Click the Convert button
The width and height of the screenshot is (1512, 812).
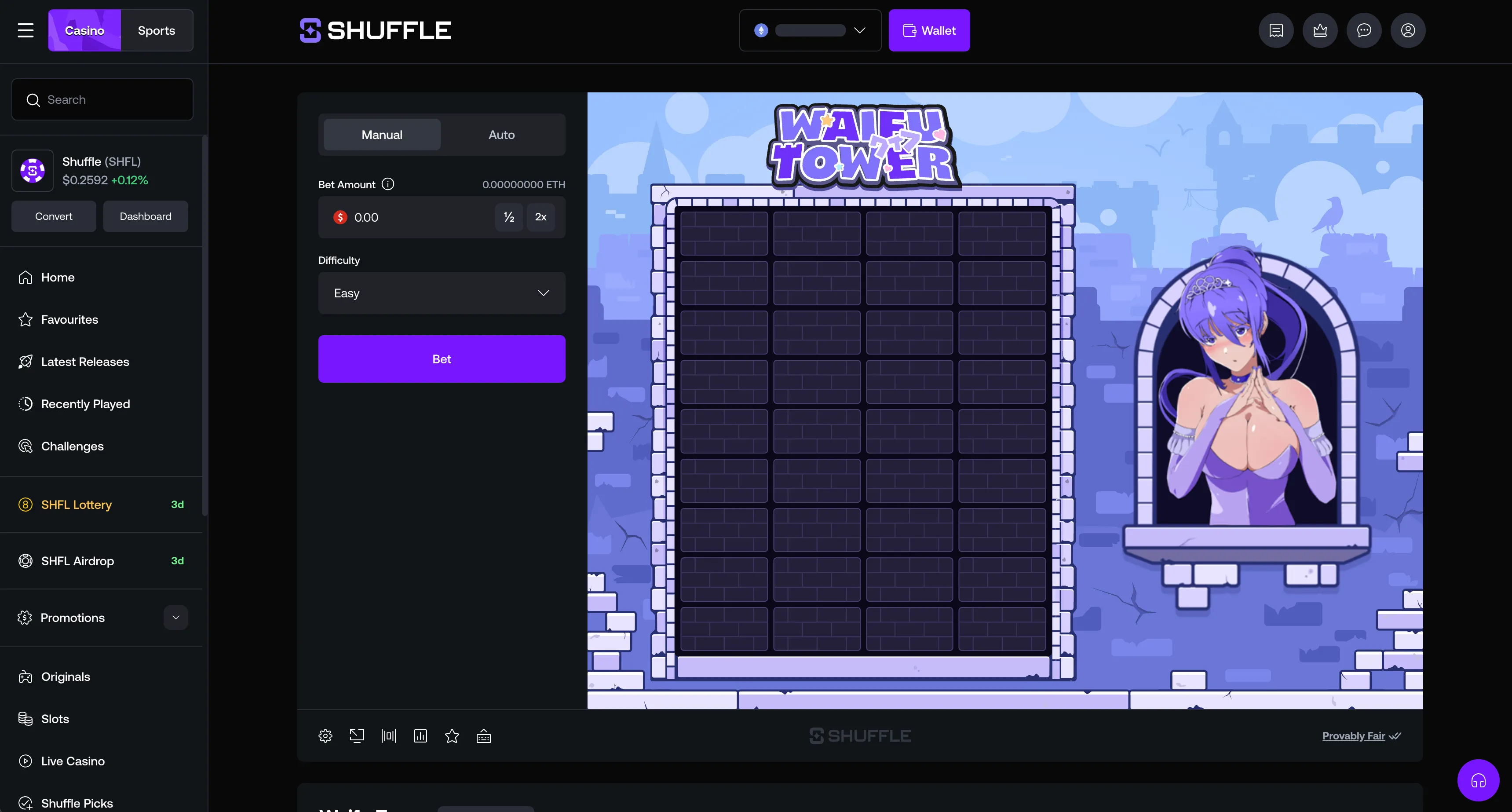(54, 217)
